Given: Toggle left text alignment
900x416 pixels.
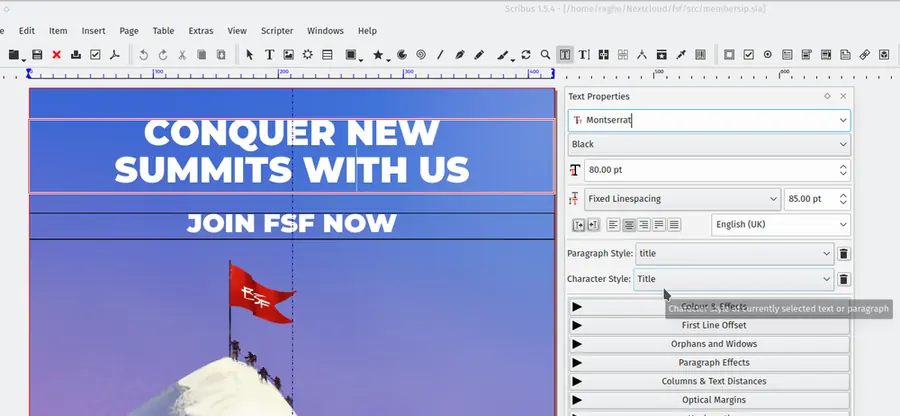Looking at the screenshot, I should point(614,225).
